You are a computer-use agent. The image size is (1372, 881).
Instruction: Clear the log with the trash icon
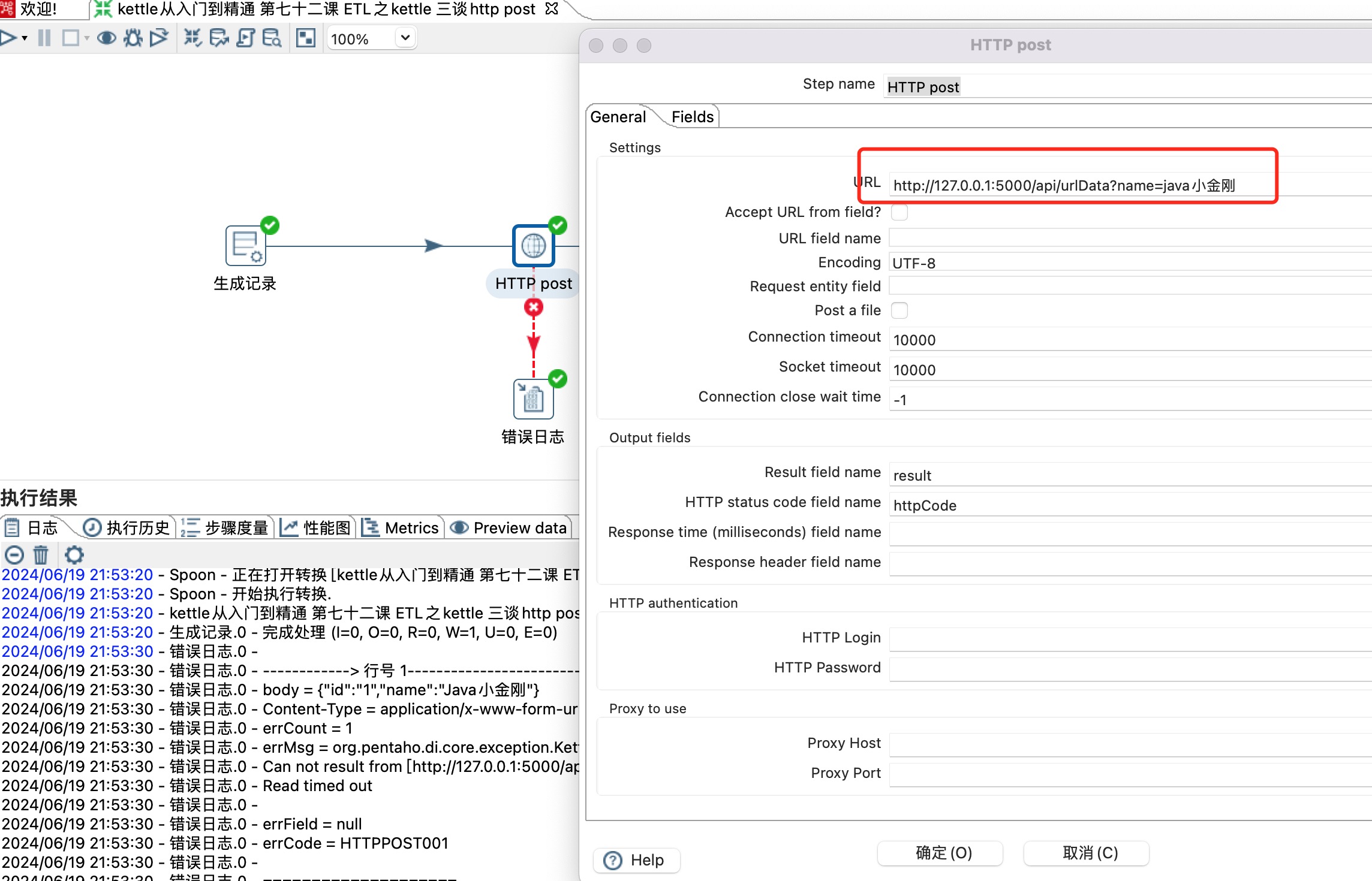coord(41,556)
